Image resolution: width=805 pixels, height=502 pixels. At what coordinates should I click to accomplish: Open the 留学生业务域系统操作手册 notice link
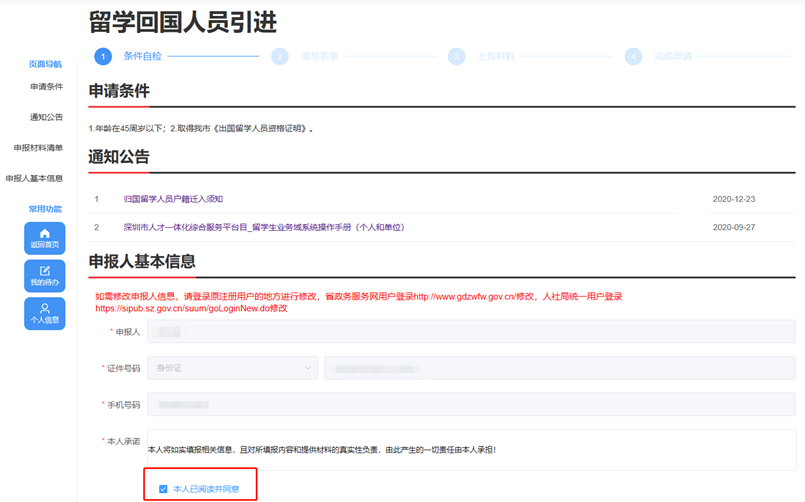(265, 227)
